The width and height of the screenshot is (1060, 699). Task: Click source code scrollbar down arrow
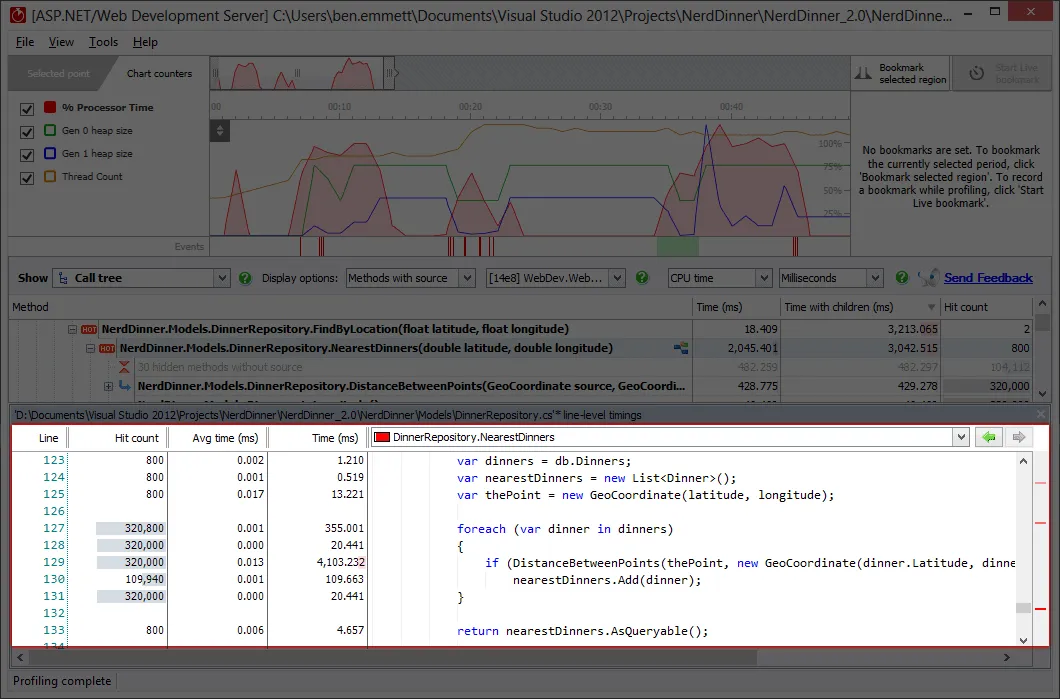point(1023,640)
